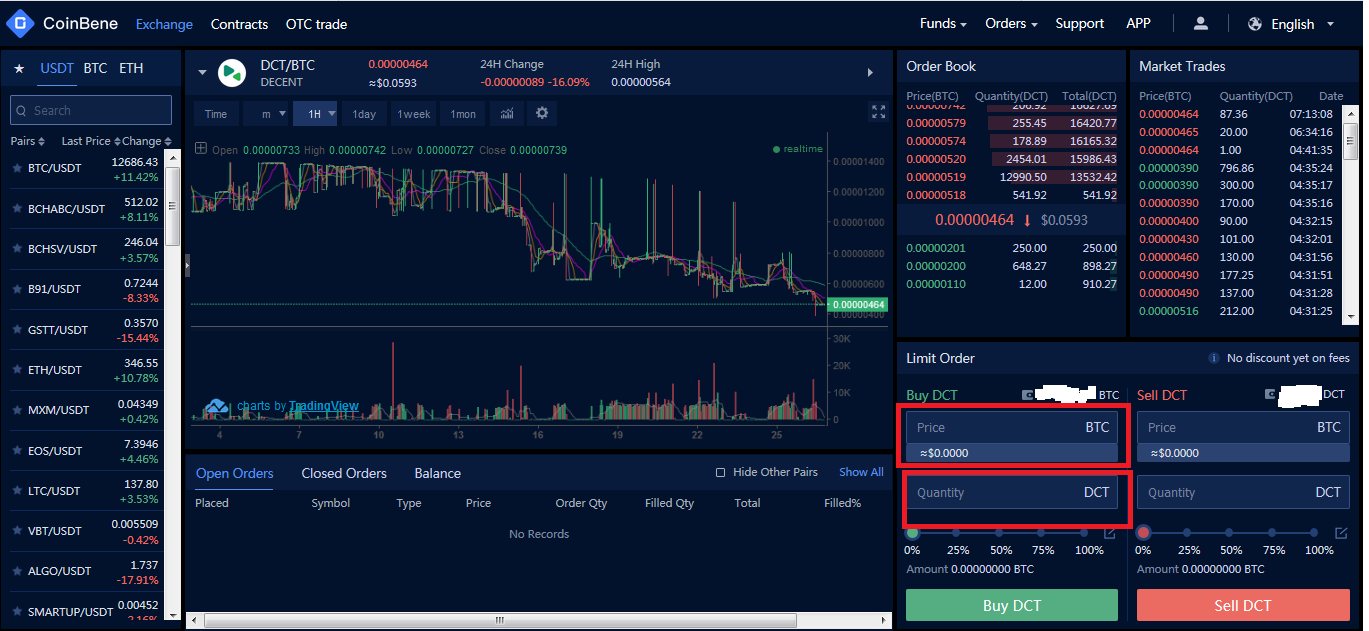Open the 1H interval dropdown arrow
The height and width of the screenshot is (631, 1369).
tap(332, 114)
